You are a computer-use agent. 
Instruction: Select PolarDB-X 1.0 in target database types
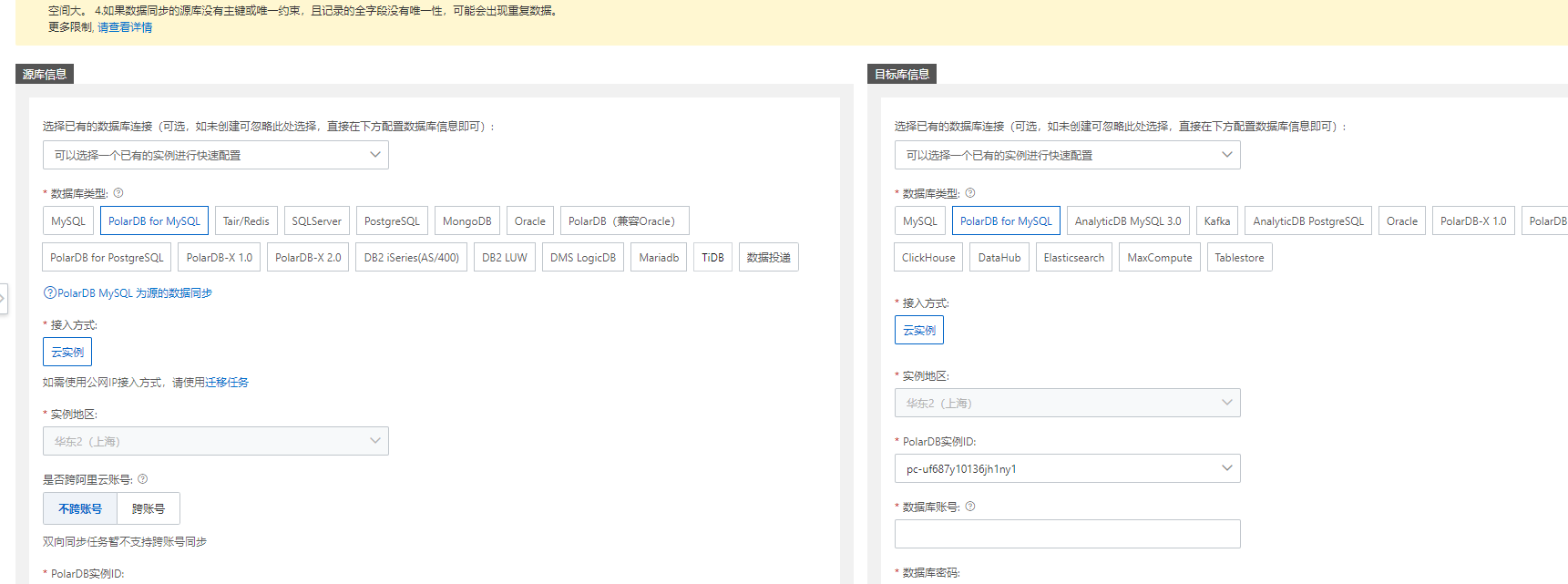pyautogui.click(x=1473, y=221)
